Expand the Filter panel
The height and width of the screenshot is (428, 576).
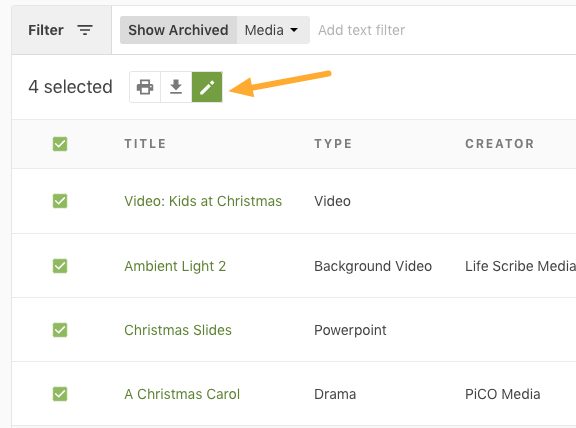coord(61,30)
